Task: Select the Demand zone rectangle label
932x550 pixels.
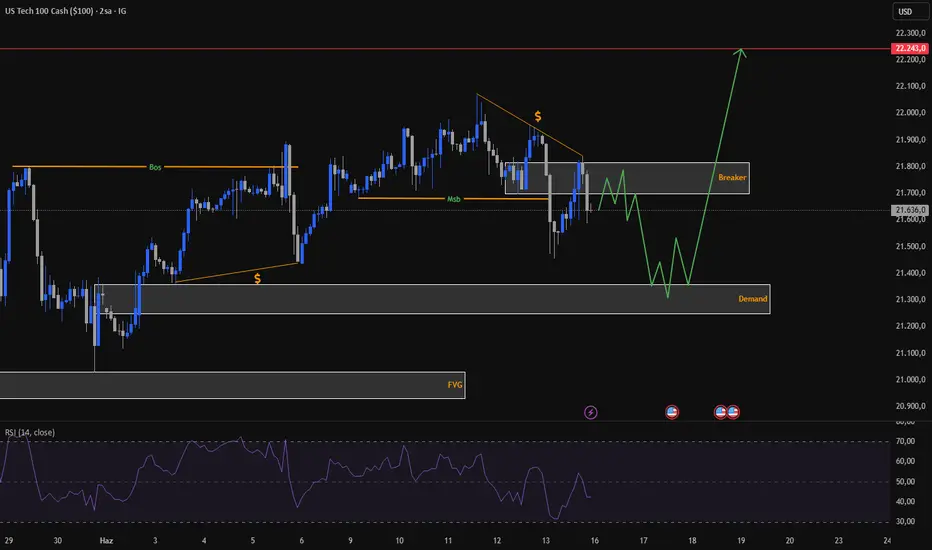Action: pos(752,298)
